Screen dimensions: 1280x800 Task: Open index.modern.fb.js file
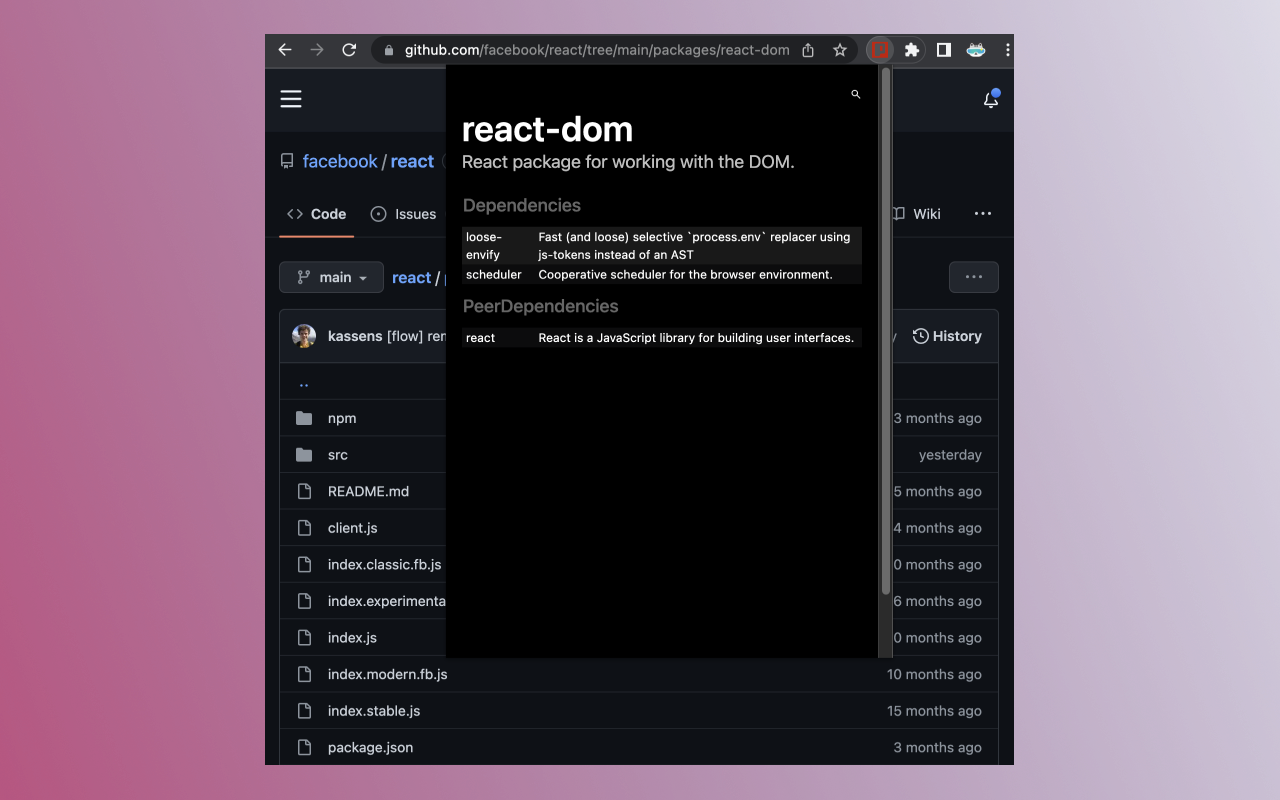tap(388, 674)
